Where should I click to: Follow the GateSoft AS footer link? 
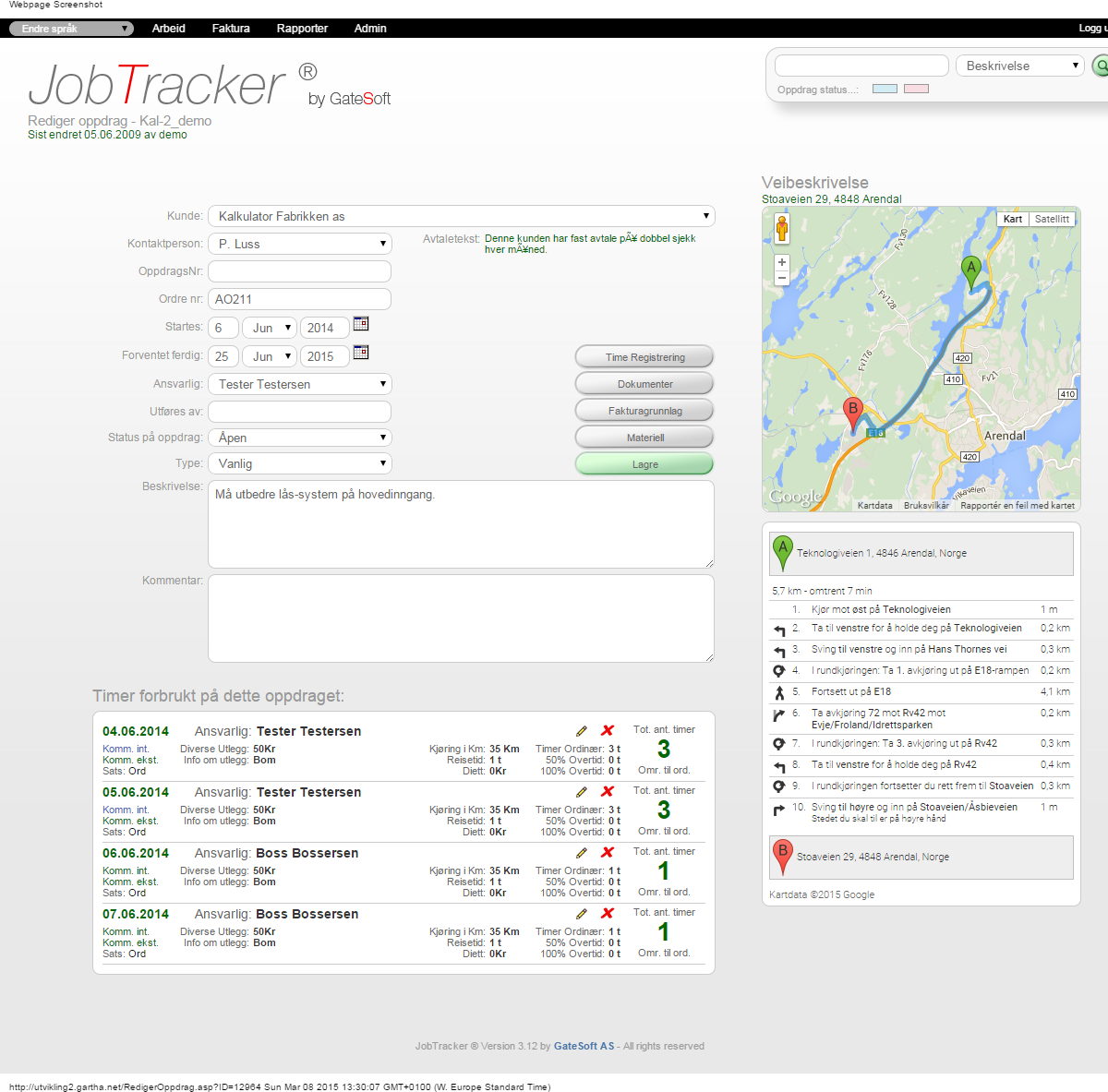[584, 1046]
